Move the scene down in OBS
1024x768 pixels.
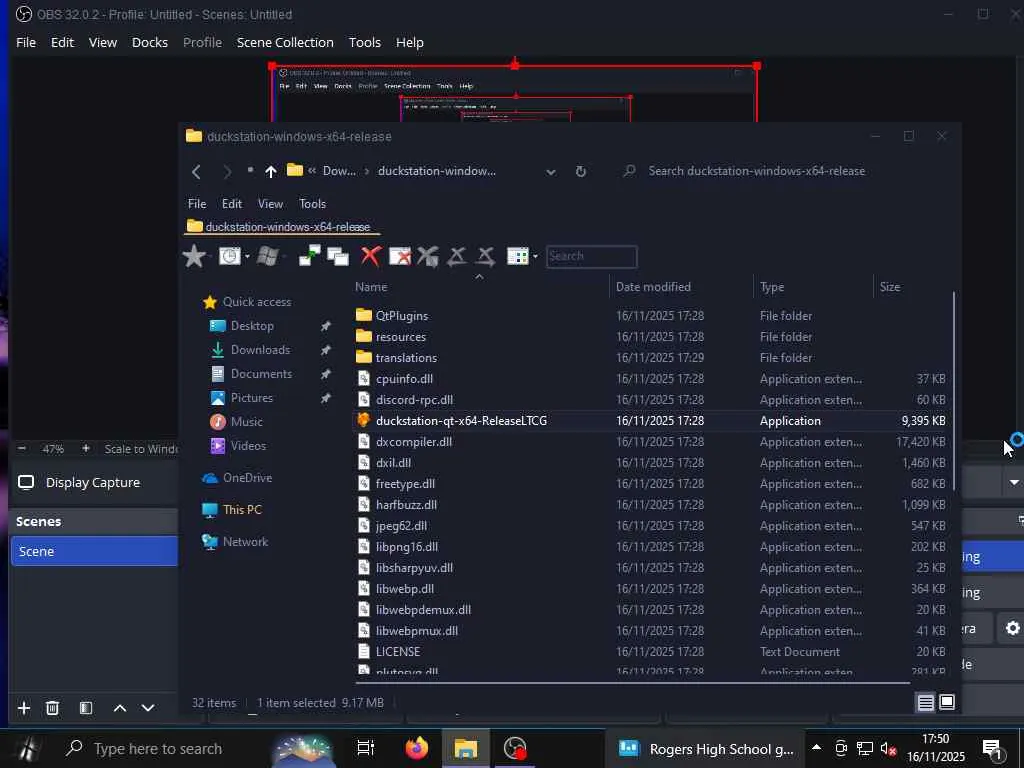(x=148, y=708)
